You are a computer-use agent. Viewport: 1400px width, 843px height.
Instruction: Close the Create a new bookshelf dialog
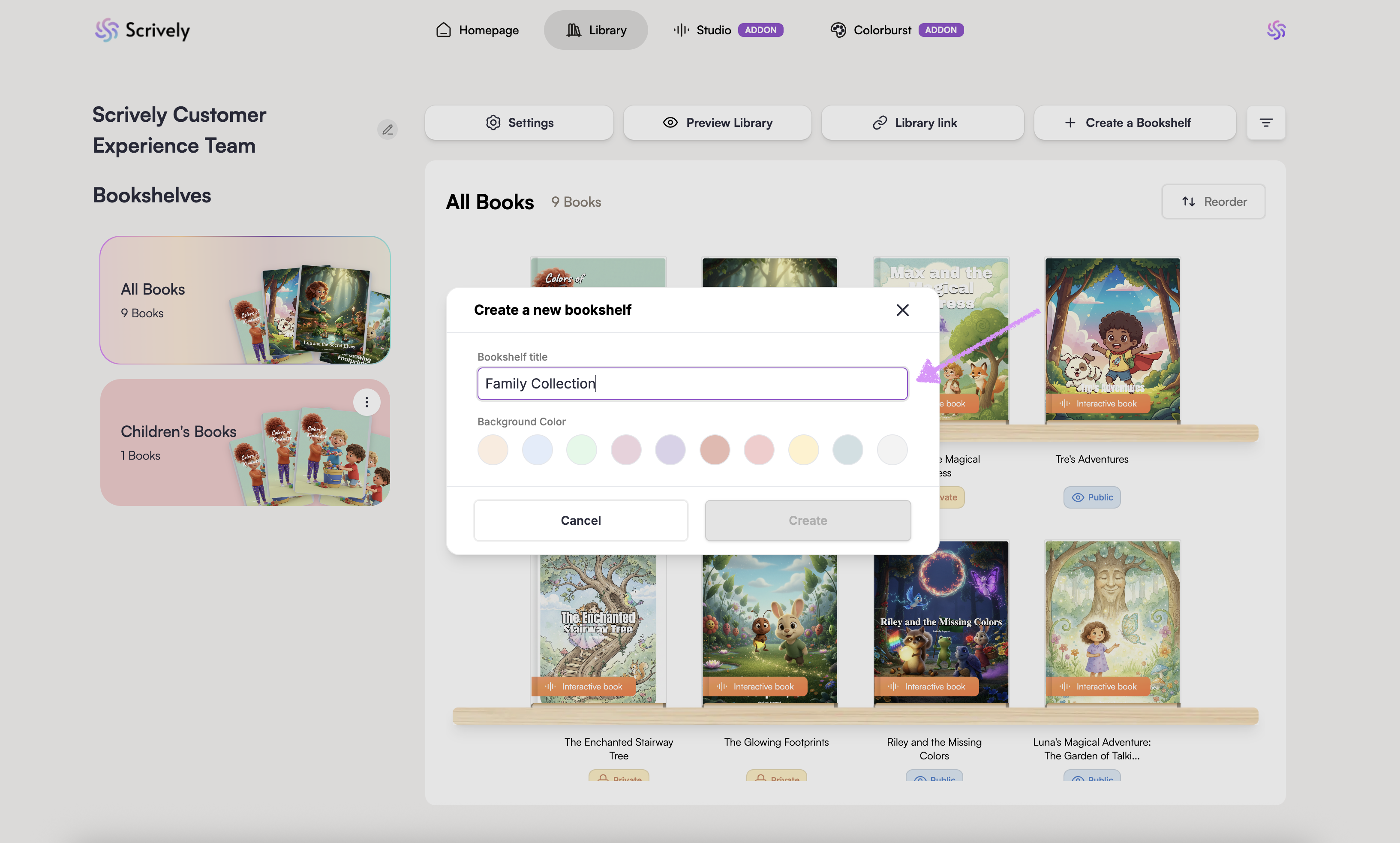[902, 310]
